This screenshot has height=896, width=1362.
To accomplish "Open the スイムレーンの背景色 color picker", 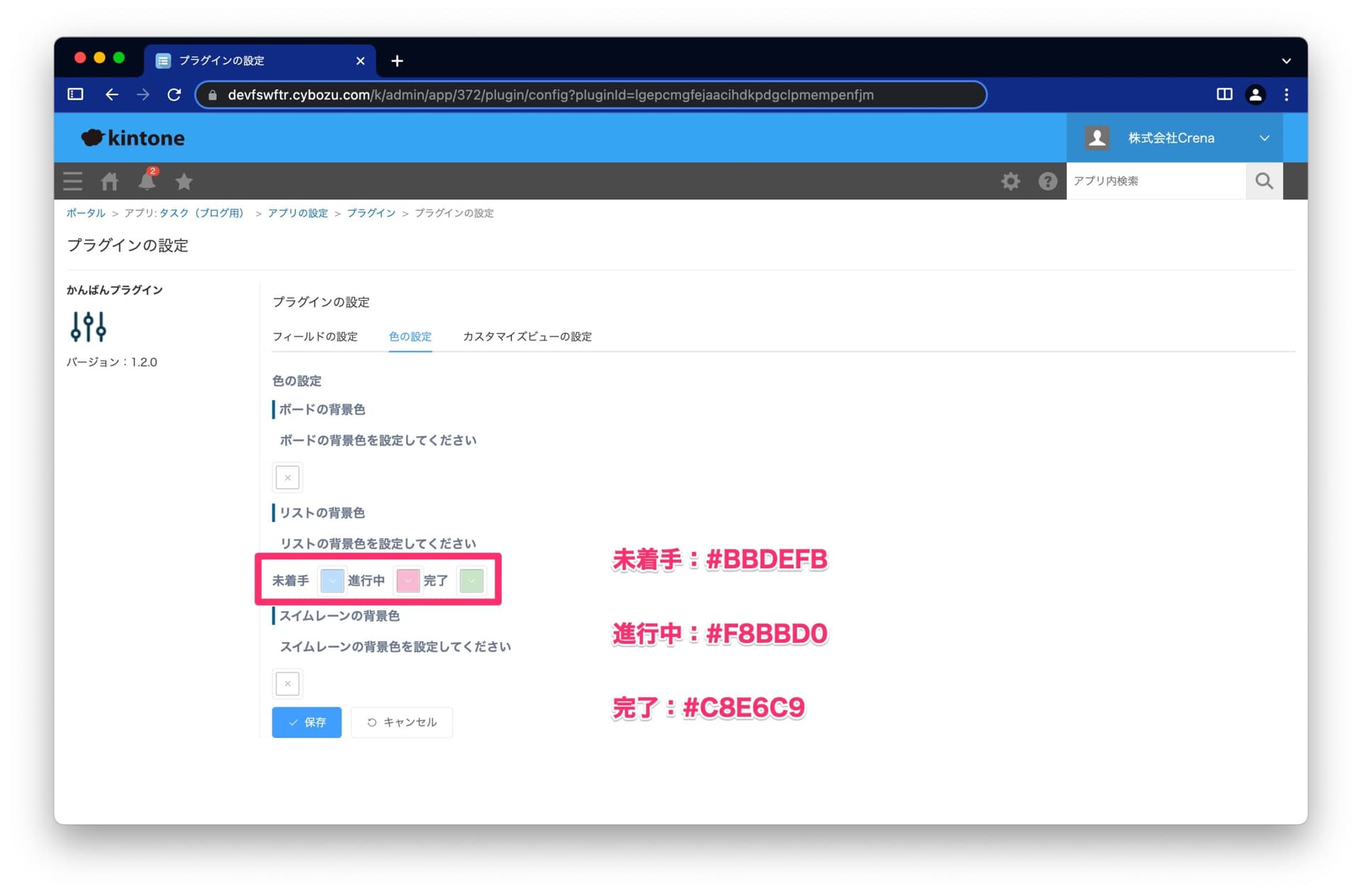I will [x=287, y=684].
